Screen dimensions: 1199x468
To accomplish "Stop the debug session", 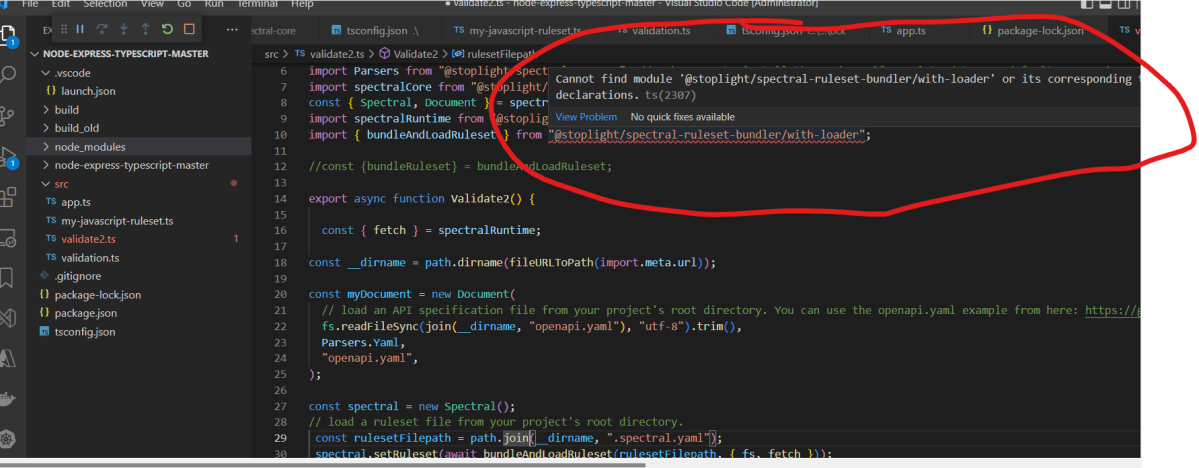I will pyautogui.click(x=189, y=29).
